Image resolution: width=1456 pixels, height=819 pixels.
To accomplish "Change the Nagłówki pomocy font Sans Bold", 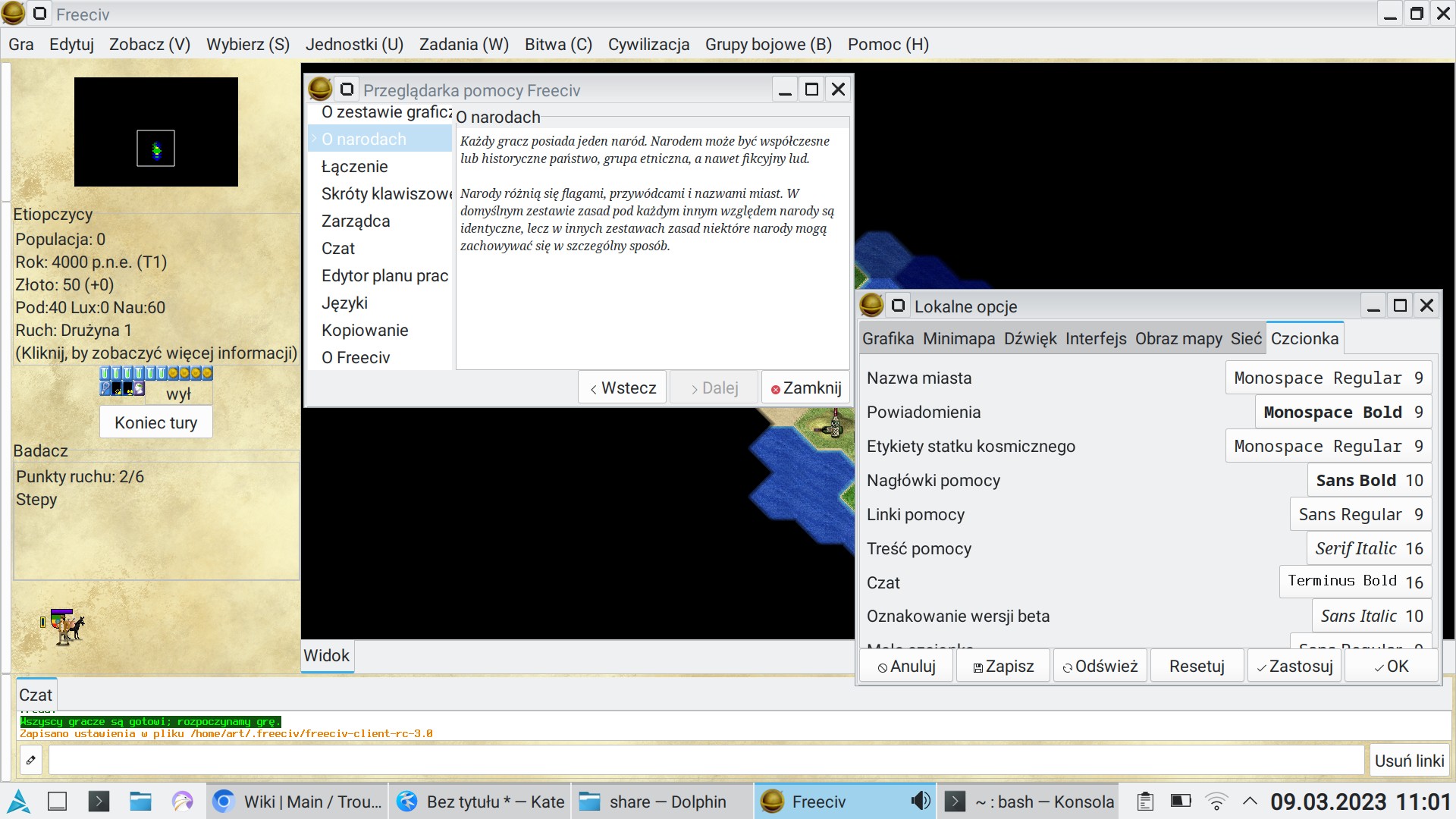I will (x=1370, y=480).
